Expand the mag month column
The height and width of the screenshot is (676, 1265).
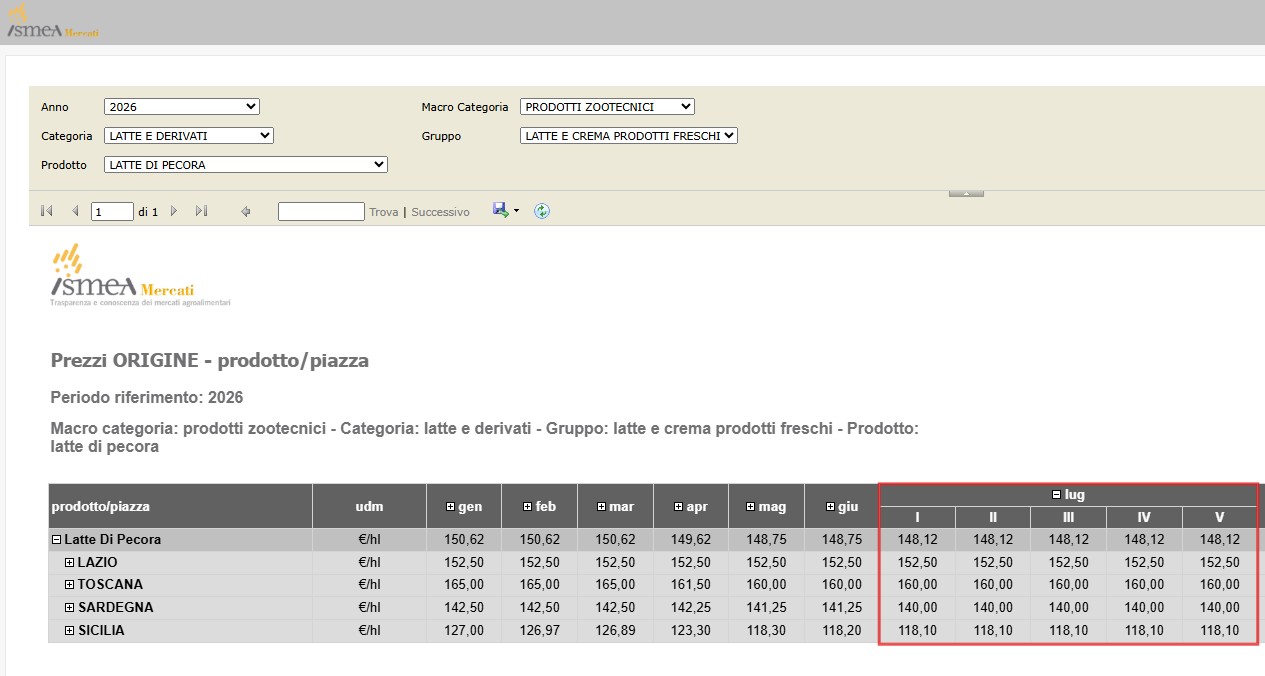[750, 507]
